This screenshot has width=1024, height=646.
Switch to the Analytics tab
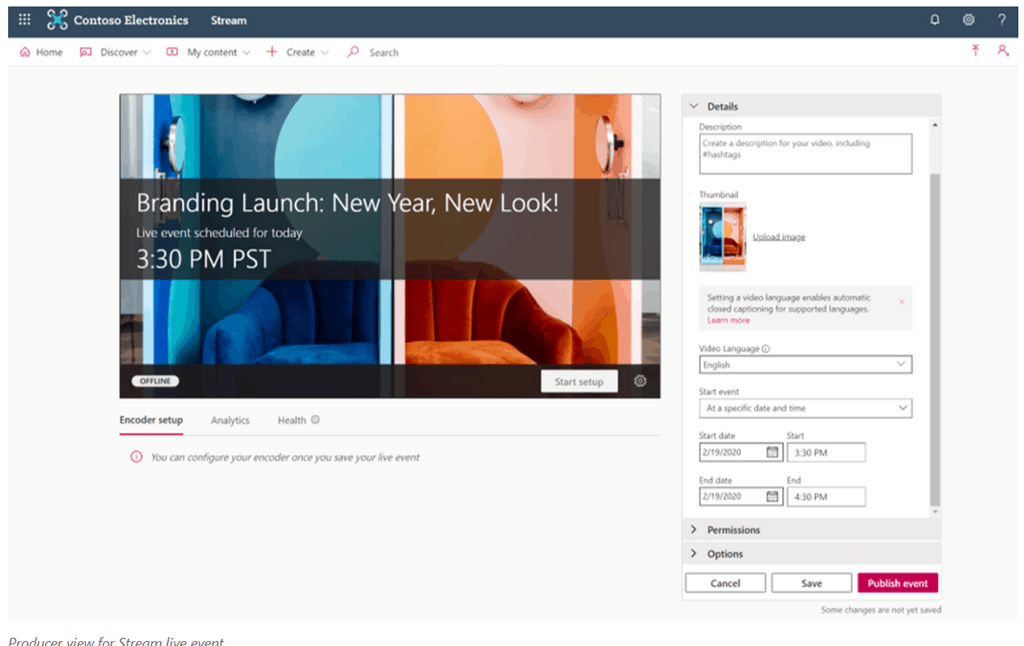tap(230, 421)
